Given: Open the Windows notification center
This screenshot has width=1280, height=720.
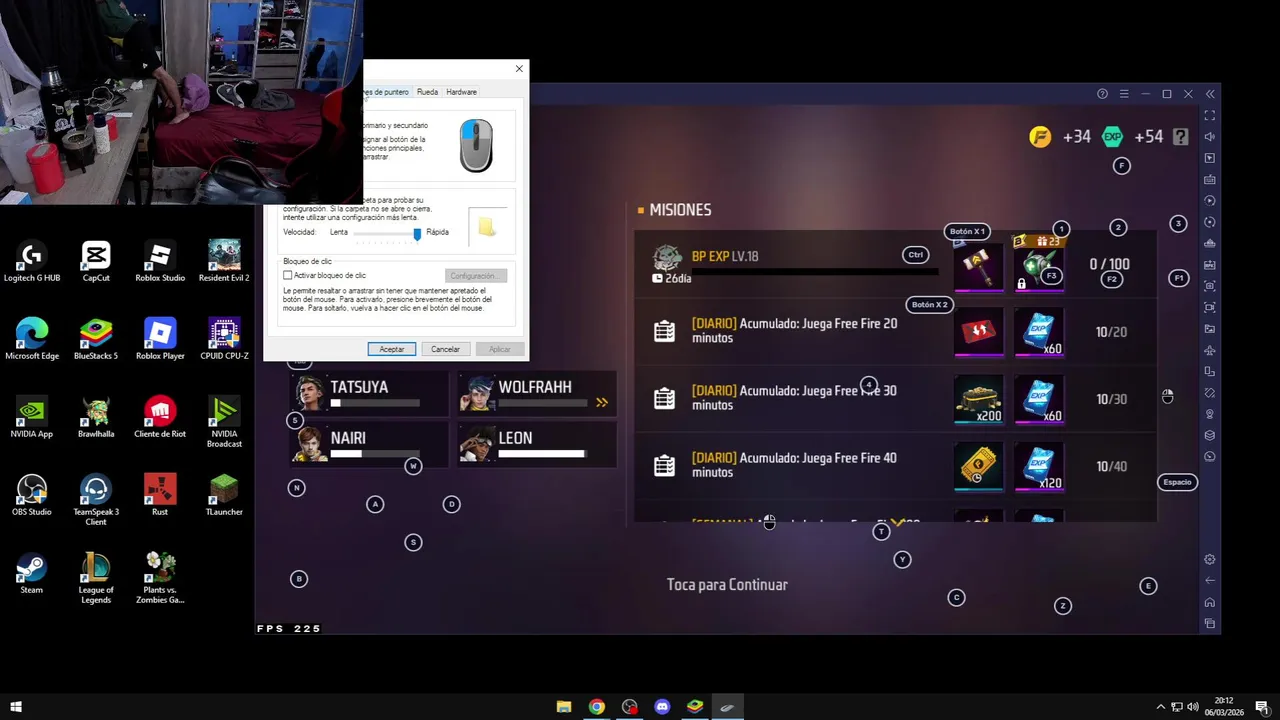Looking at the screenshot, I should [1262, 707].
